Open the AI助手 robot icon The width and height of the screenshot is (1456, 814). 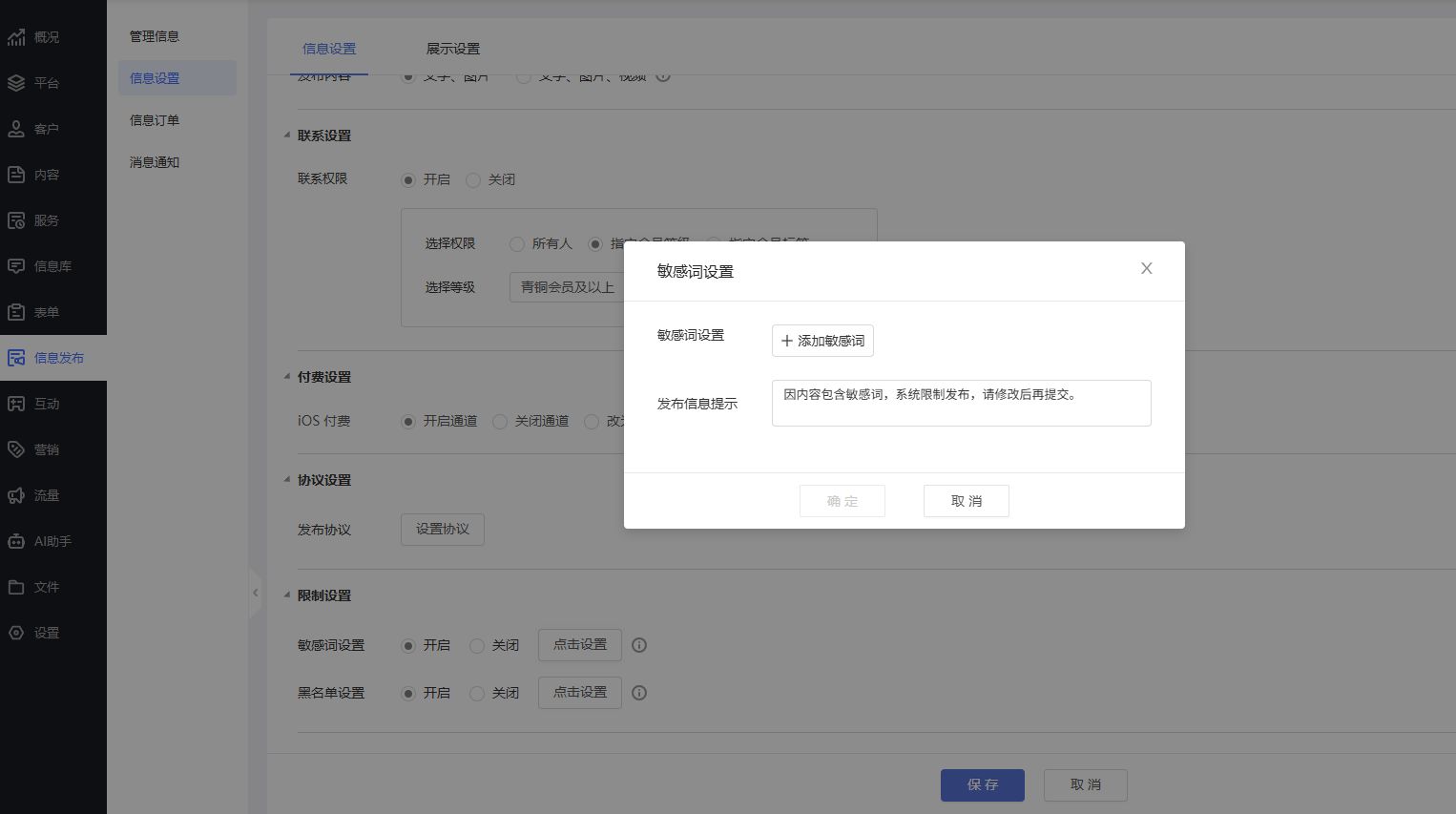16,541
